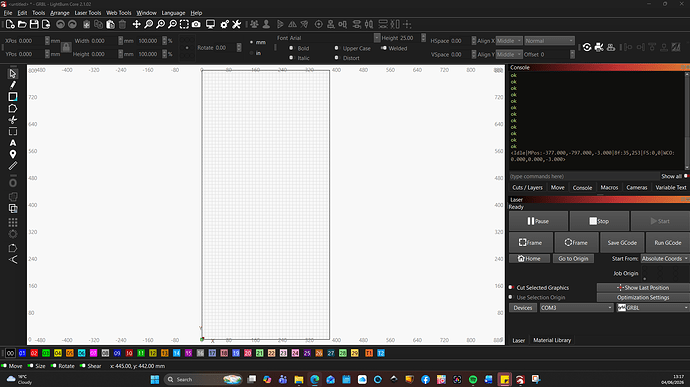Screen dimensions: 690x387
Task: Open File Explorer in the taskbar
Action: click(299, 380)
